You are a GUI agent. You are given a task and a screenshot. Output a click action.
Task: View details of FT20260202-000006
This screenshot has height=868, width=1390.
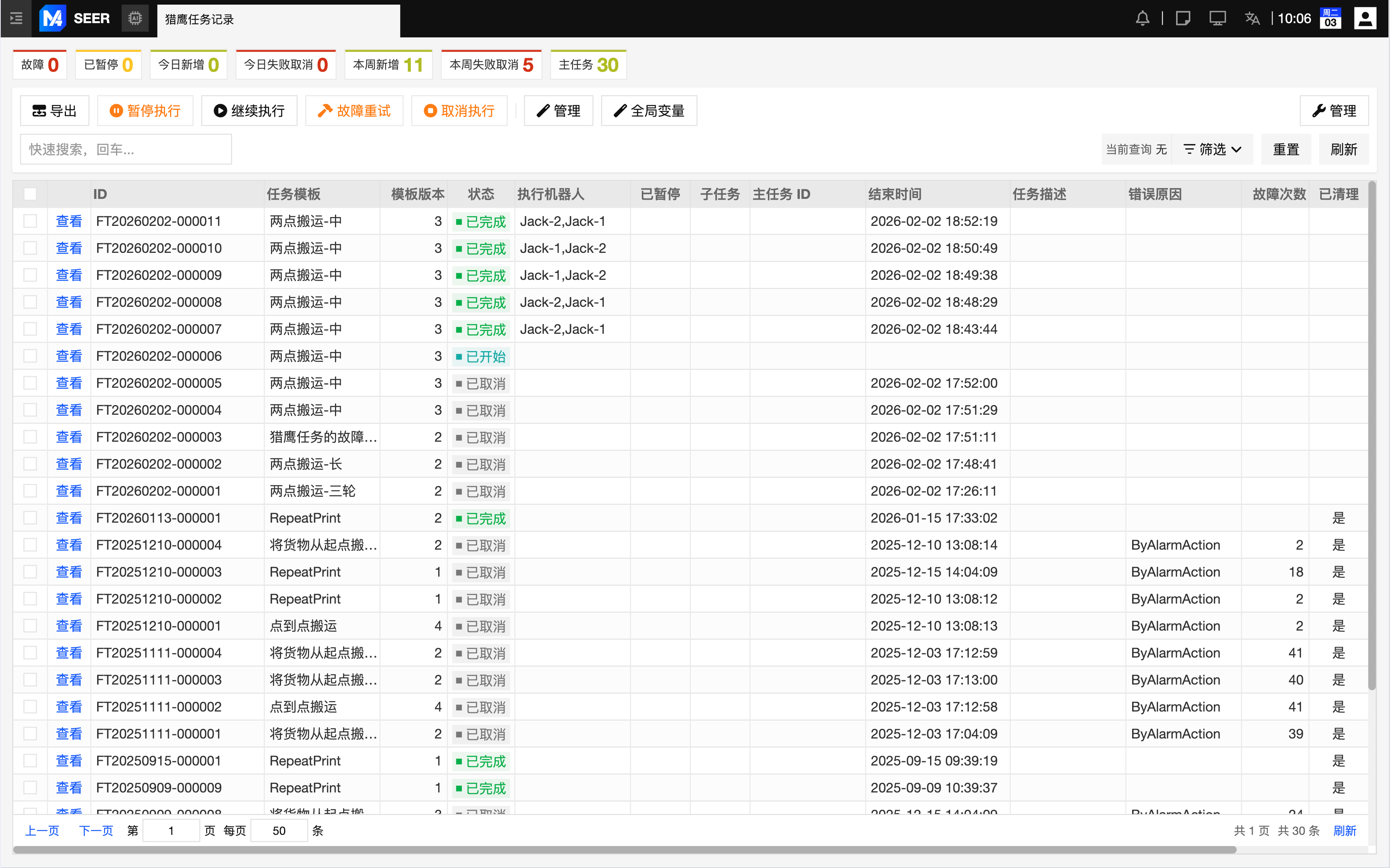click(x=69, y=356)
